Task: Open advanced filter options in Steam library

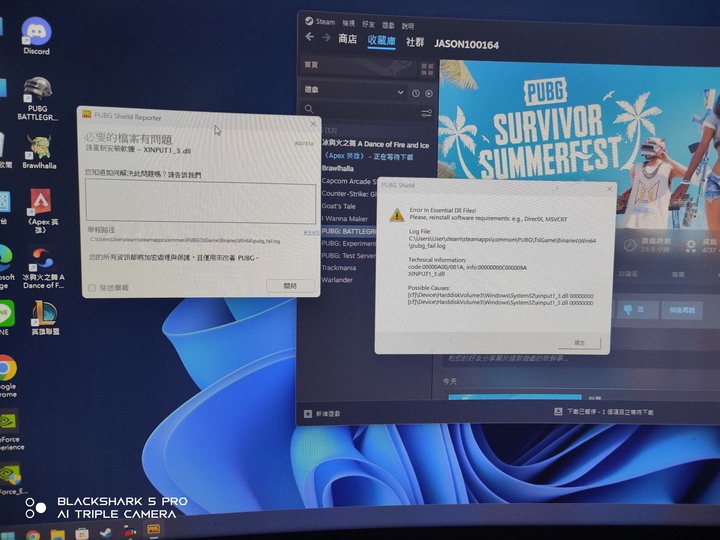Action: coord(427,113)
